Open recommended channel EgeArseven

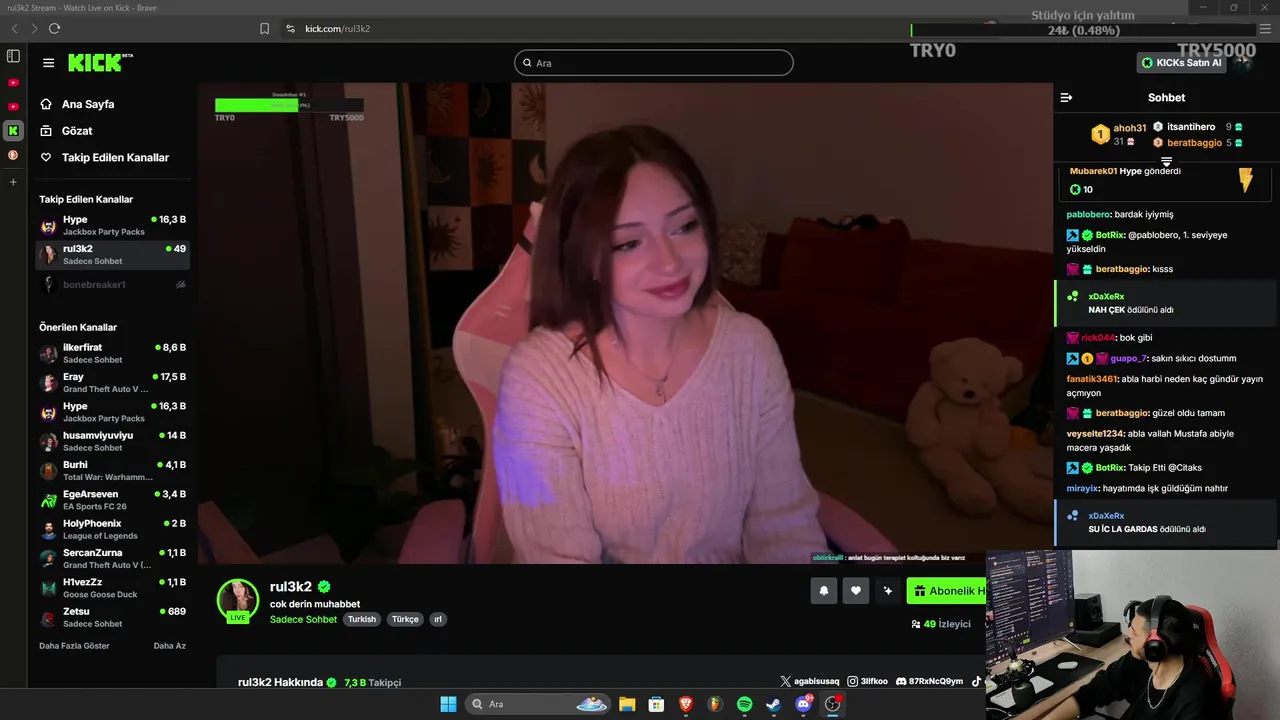112,500
